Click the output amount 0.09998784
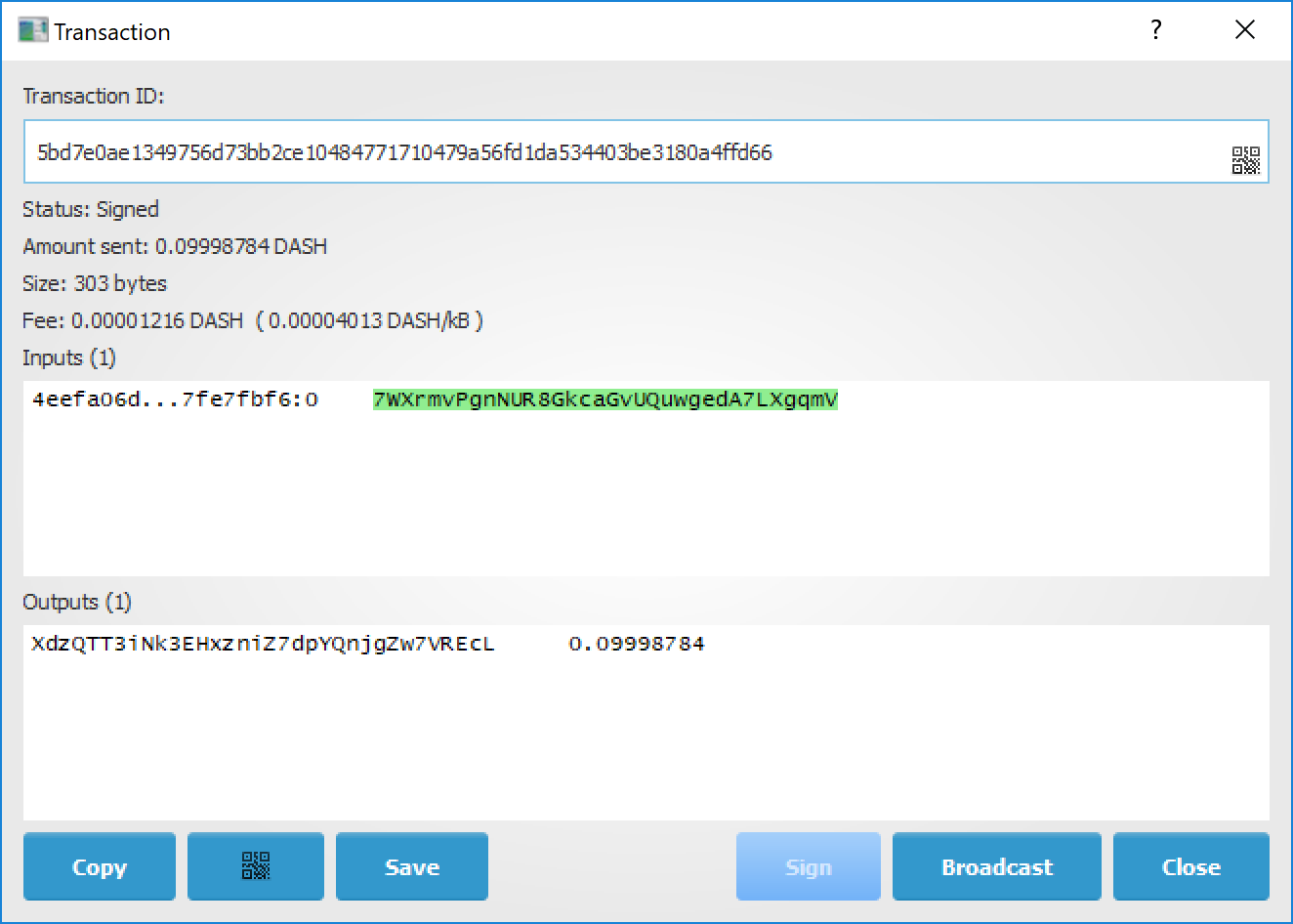Viewport: 1293px width, 924px height. [636, 644]
